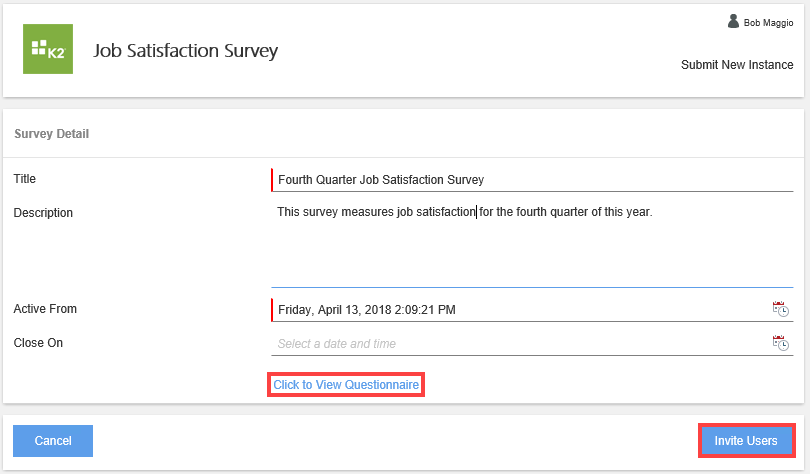Viewport: 810px width, 474px height.
Task: Click the green K2 logo
Action: click(48, 49)
